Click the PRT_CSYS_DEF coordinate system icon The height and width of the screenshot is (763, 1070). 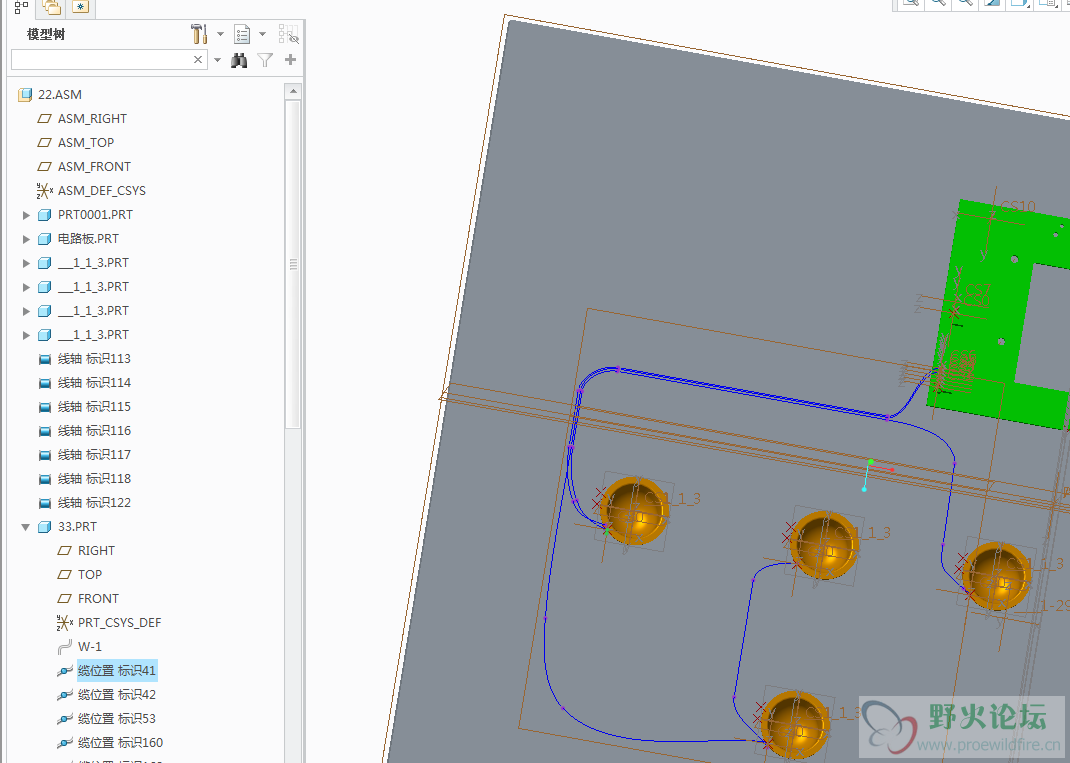tap(64, 622)
